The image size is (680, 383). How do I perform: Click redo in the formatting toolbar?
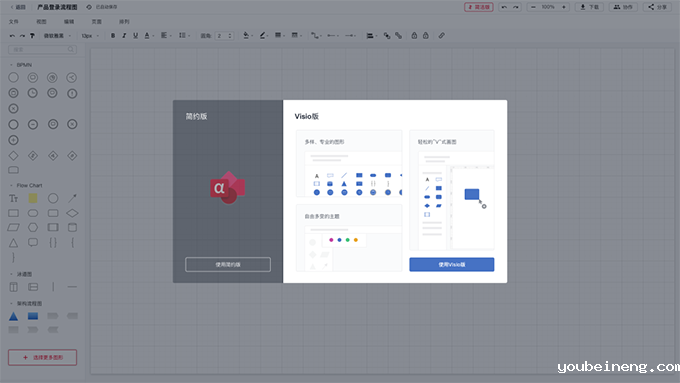tap(22, 36)
